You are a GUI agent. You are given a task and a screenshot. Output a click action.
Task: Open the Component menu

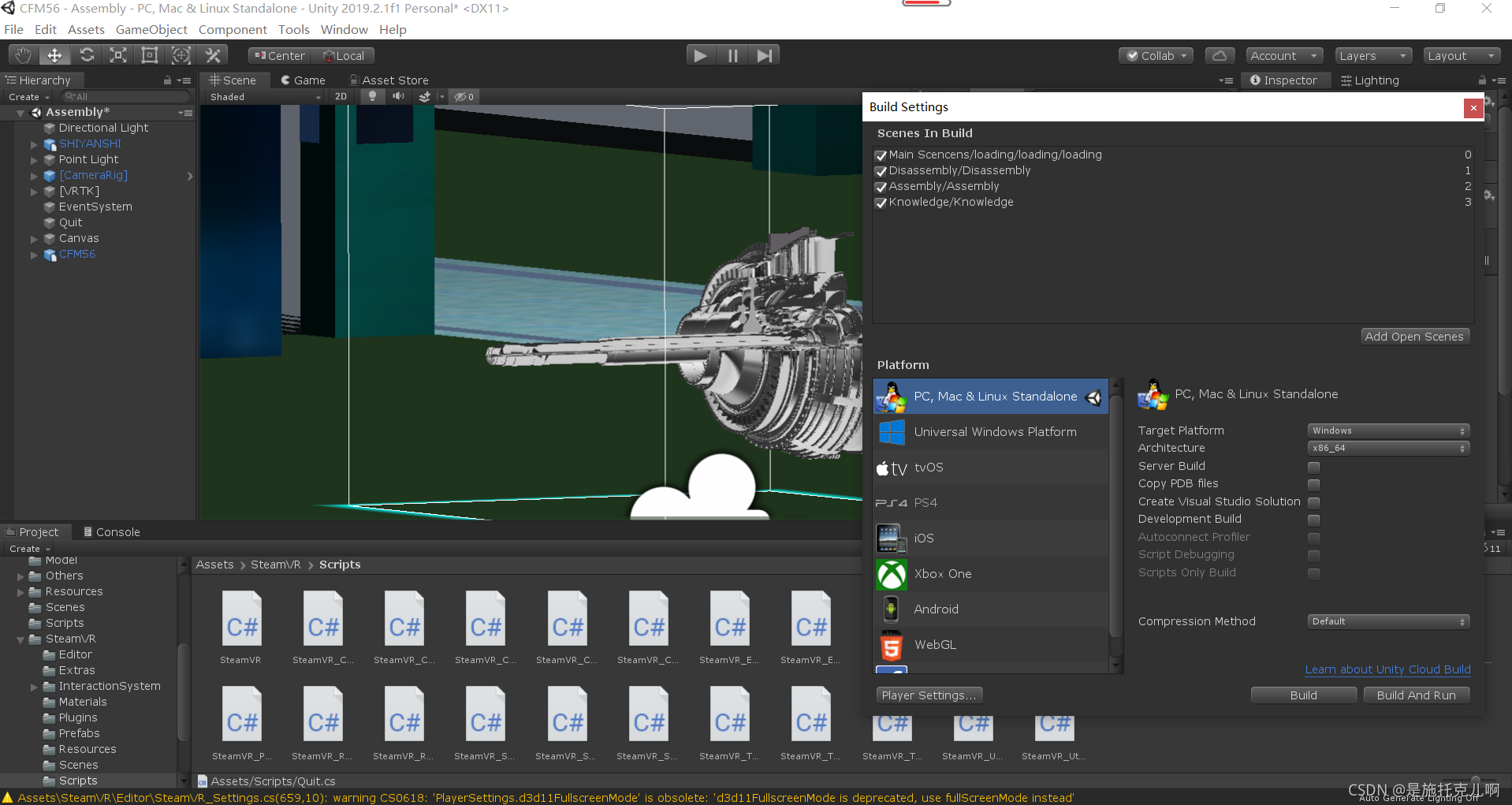(233, 29)
